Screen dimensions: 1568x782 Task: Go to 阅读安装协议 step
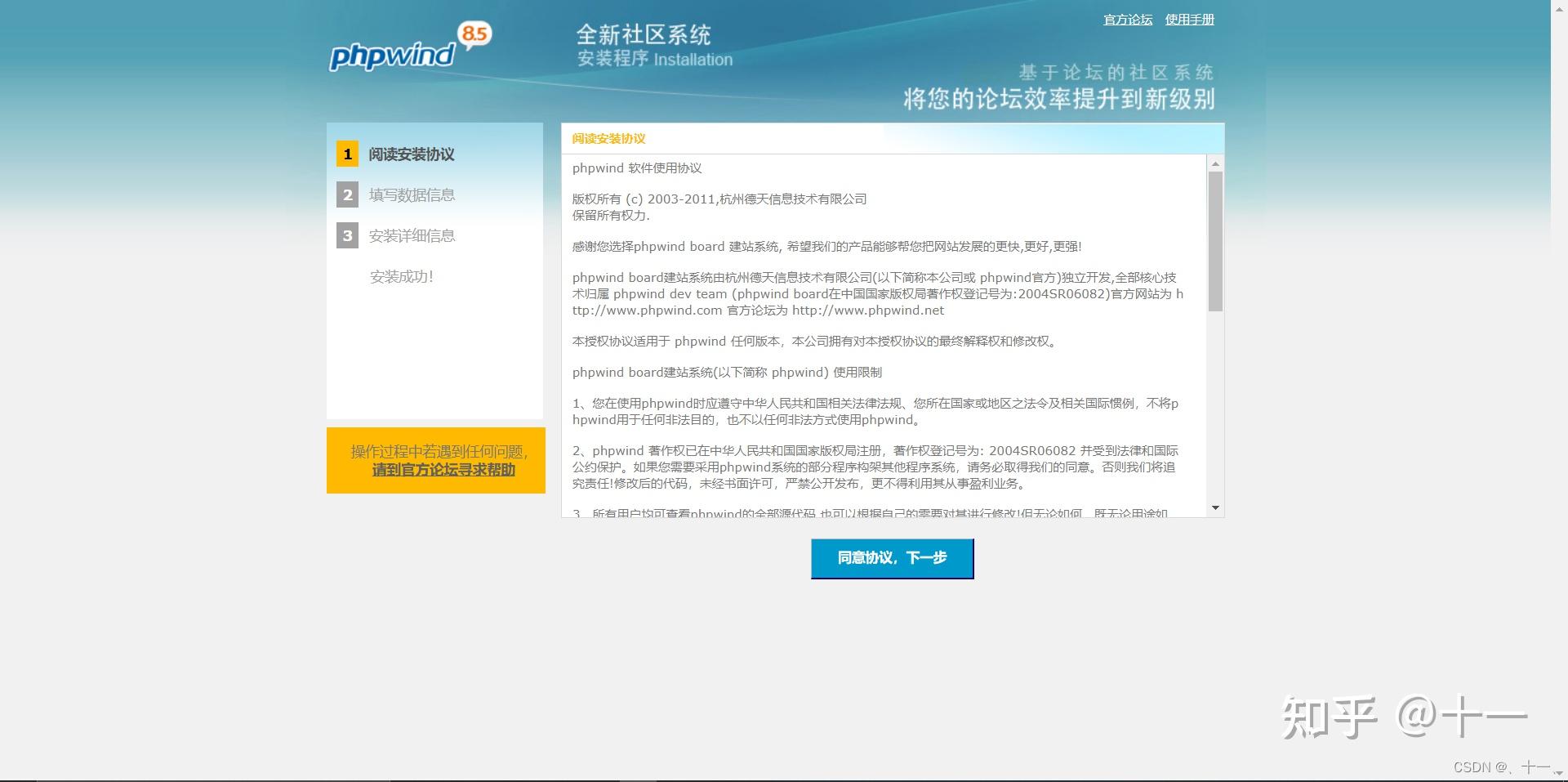412,154
